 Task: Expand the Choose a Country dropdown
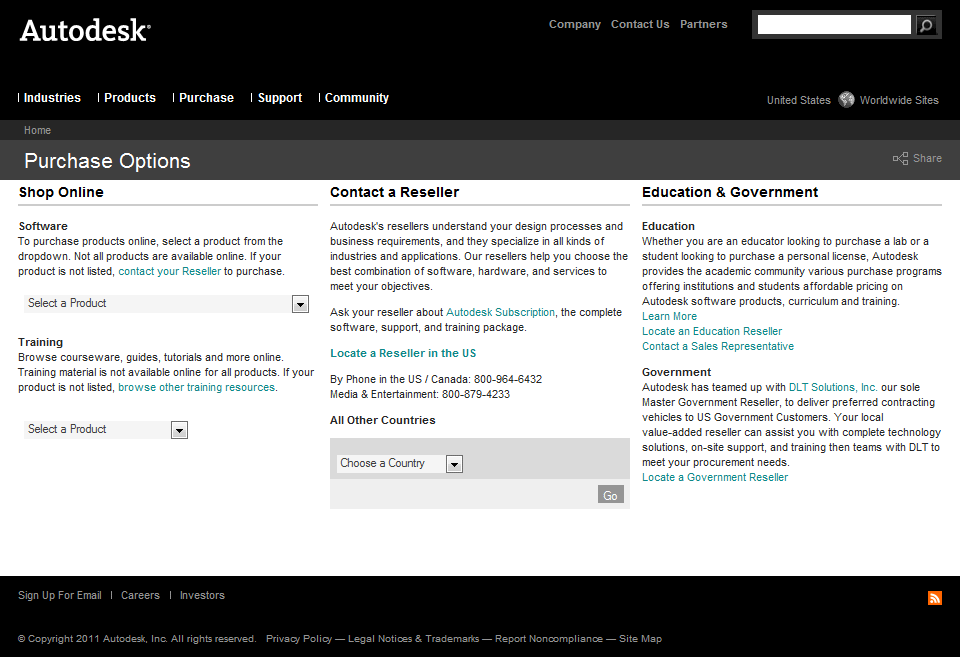pos(399,464)
